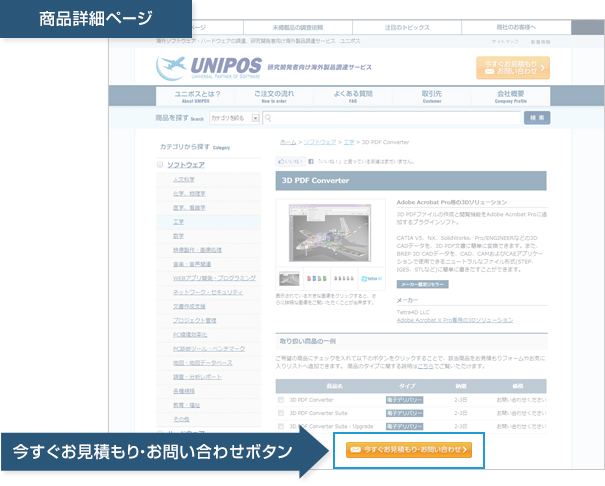The width and height of the screenshot is (605, 486).
Task: Check the 3D PDF Converter row checkbox
Action: click(x=281, y=400)
